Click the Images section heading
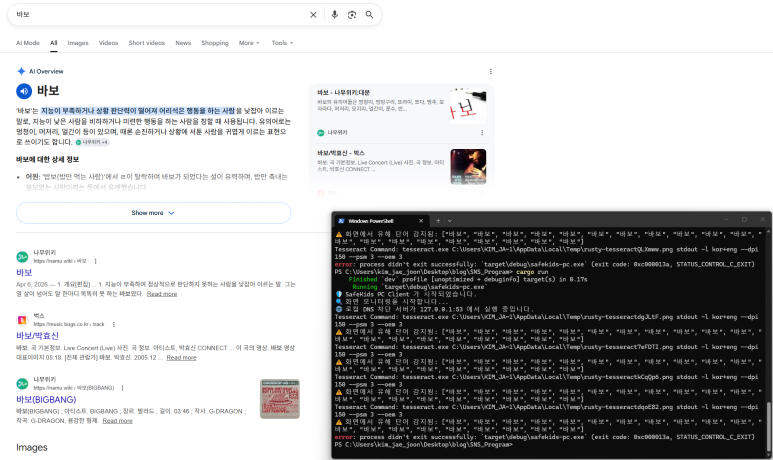The width and height of the screenshot is (773, 460). (32, 448)
